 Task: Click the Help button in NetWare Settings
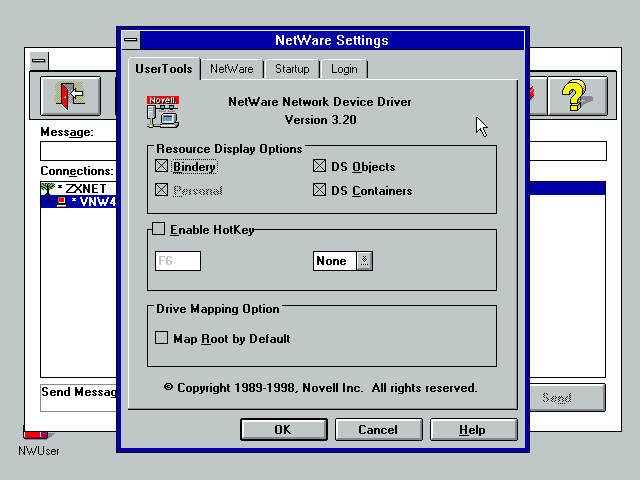(x=473, y=429)
